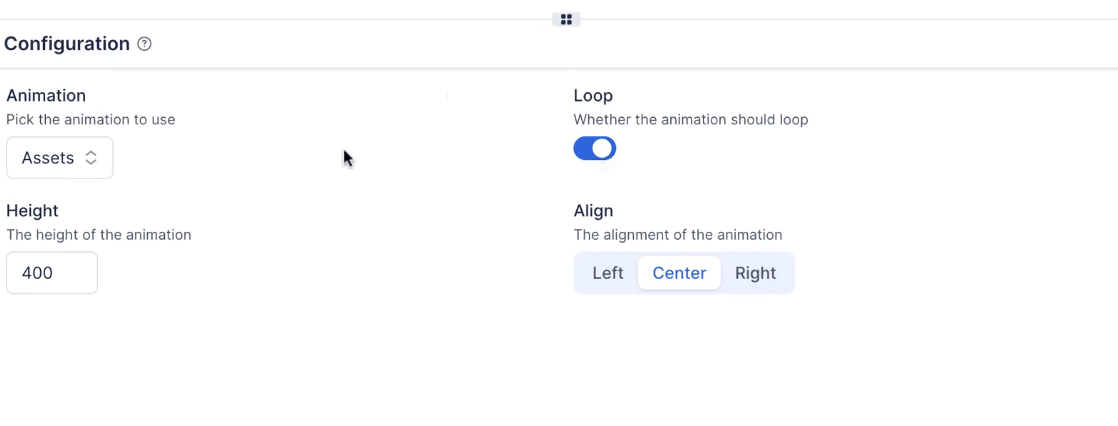Click the up-down chevron in Assets selector
The image size is (1118, 426).
coord(91,158)
